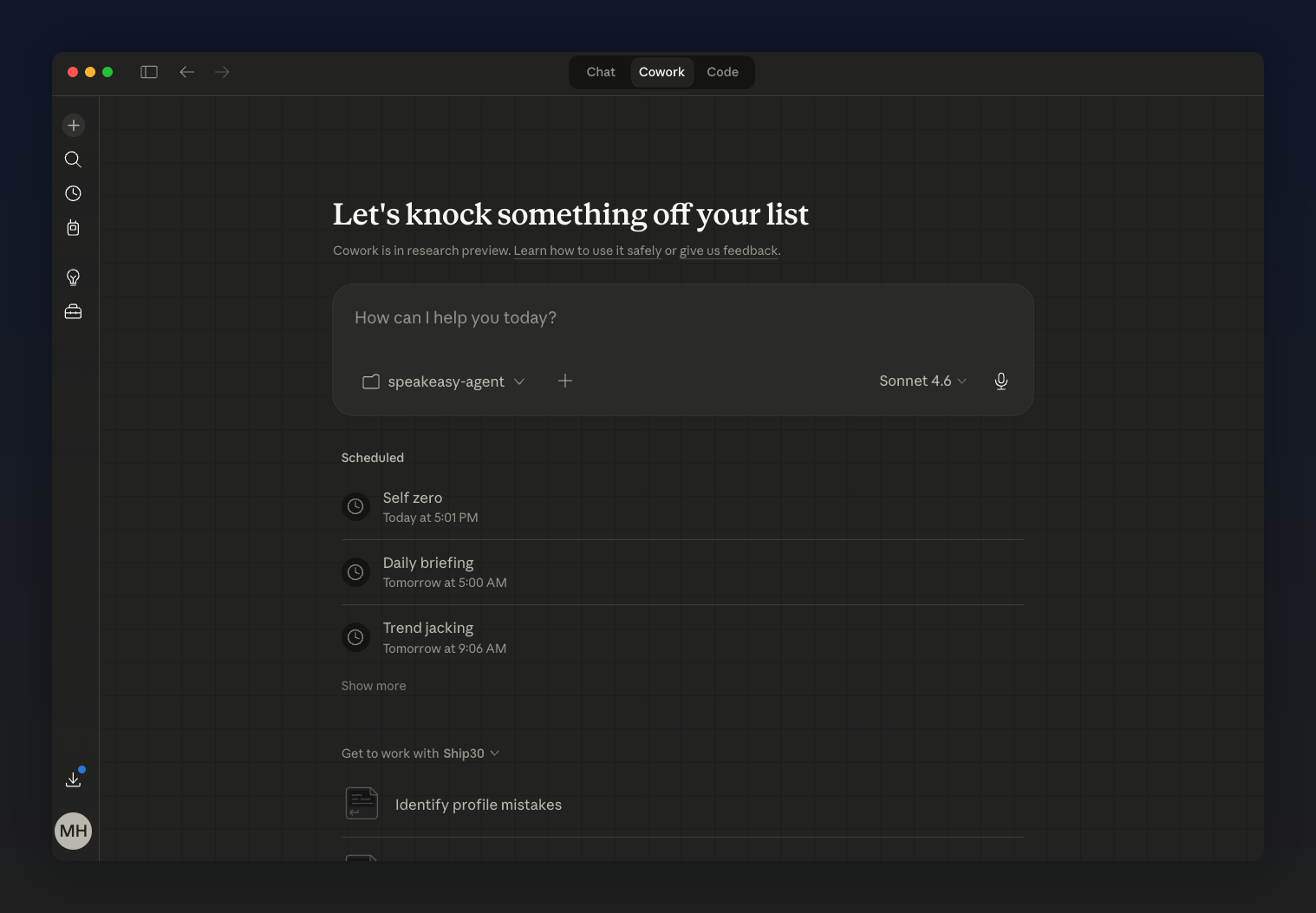The height and width of the screenshot is (913, 1316).
Task: Start voice input with the microphone icon
Action: click(x=1000, y=382)
